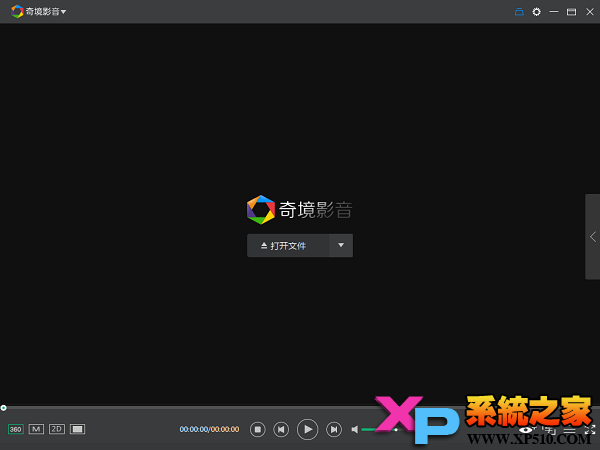
Task: Expand the dropdown arrow beside 打开文件
Action: (341, 245)
